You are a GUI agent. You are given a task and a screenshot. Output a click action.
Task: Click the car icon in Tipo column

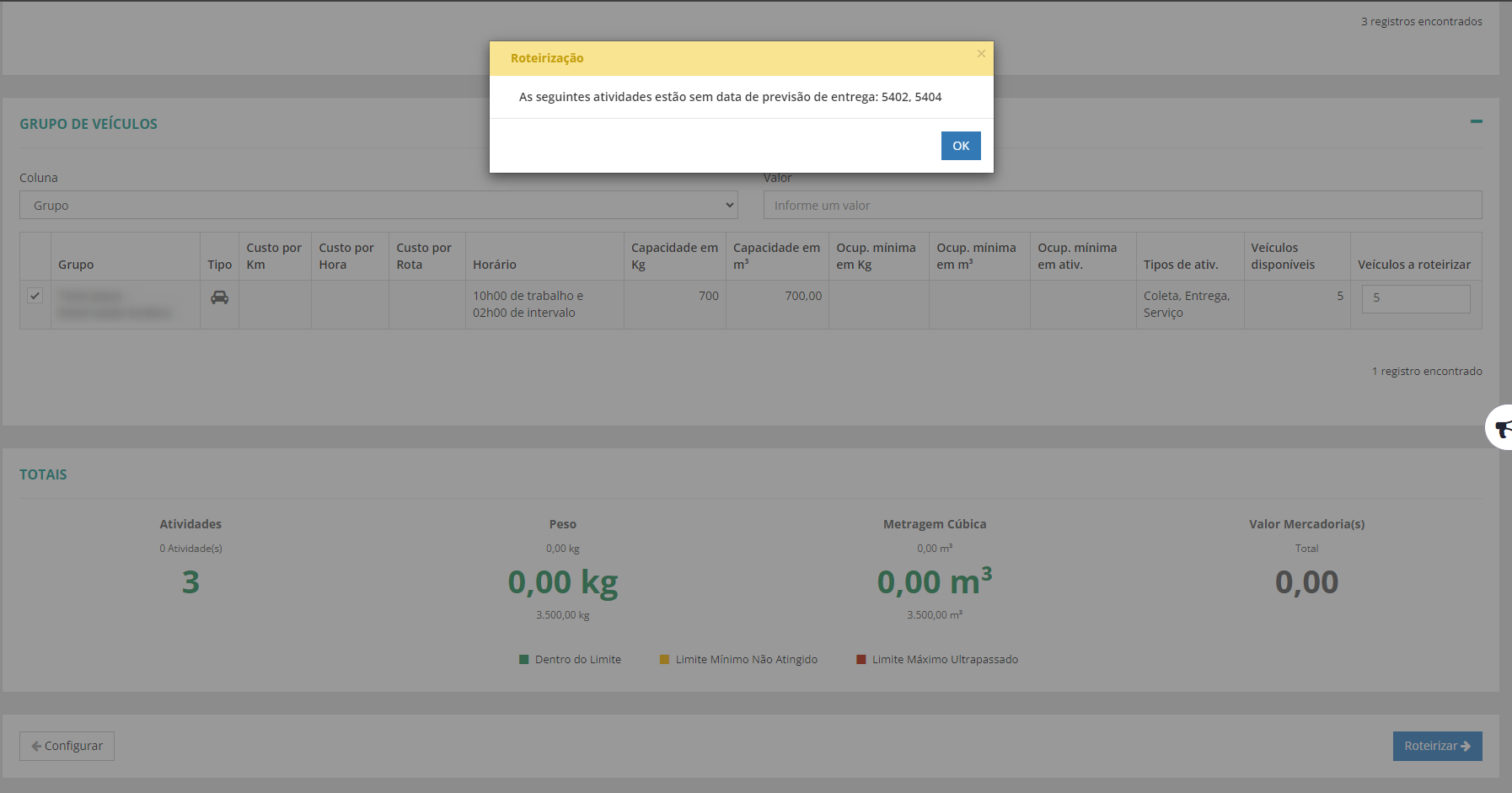coord(219,297)
